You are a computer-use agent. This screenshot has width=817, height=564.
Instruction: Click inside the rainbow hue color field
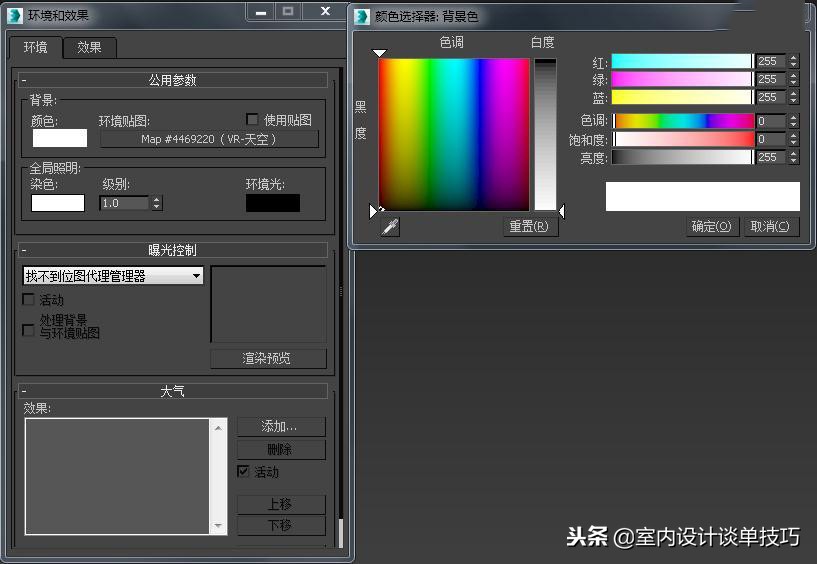pyautogui.click(x=454, y=134)
